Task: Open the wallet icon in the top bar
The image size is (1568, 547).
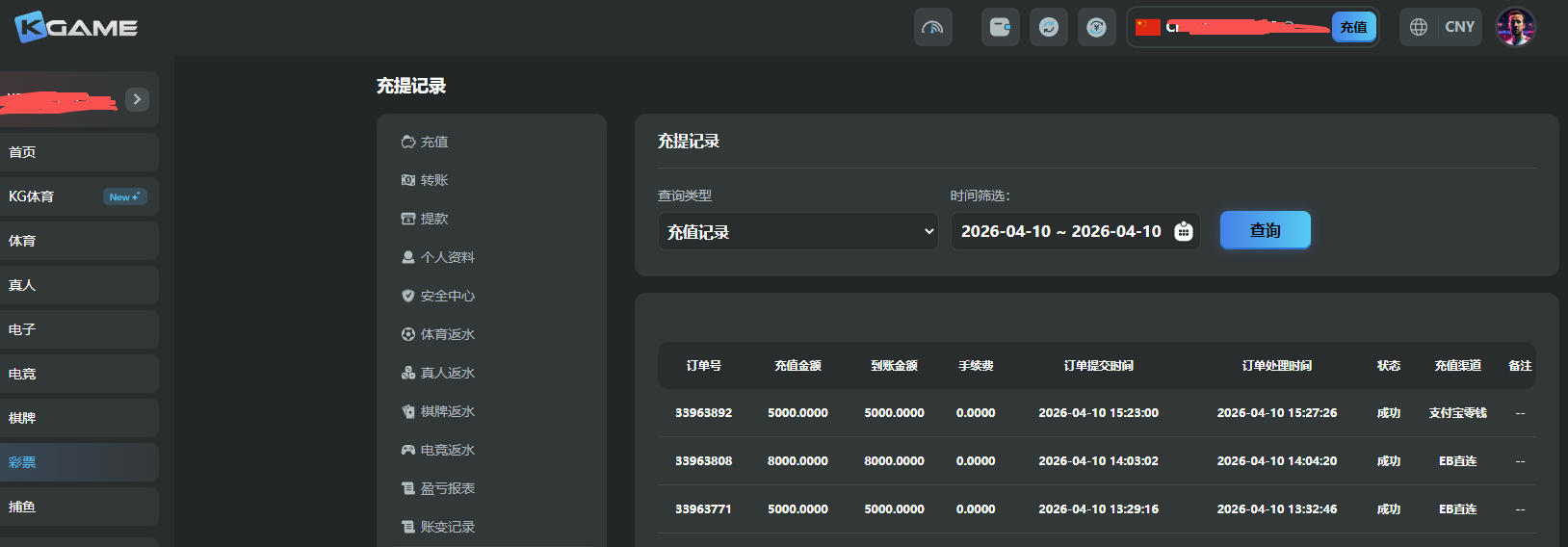Action: 1000,27
